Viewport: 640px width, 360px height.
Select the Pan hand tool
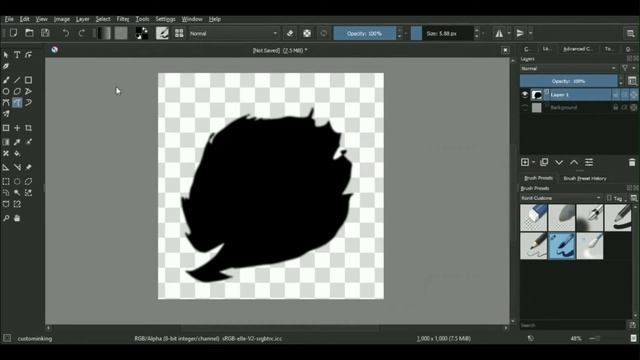click(17, 218)
